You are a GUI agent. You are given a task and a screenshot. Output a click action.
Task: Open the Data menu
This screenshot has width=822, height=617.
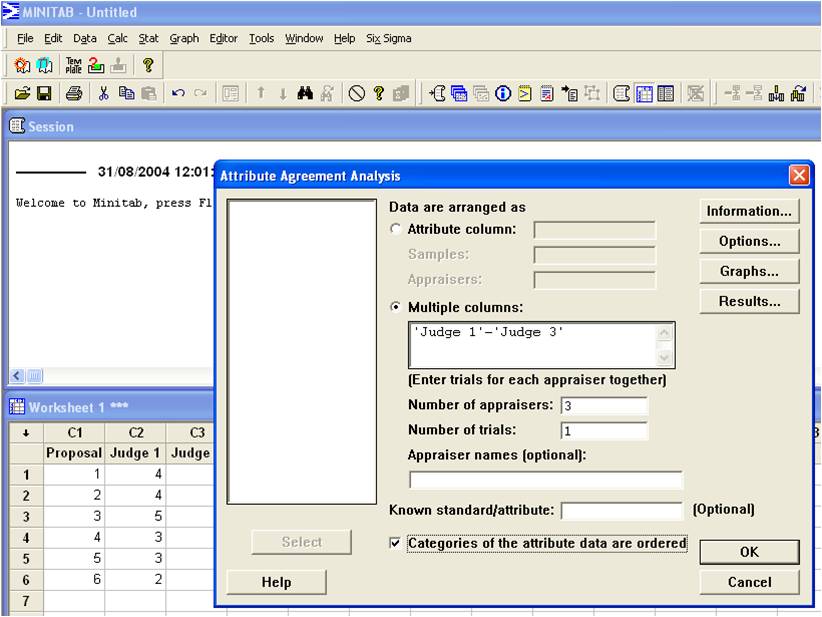click(x=84, y=38)
